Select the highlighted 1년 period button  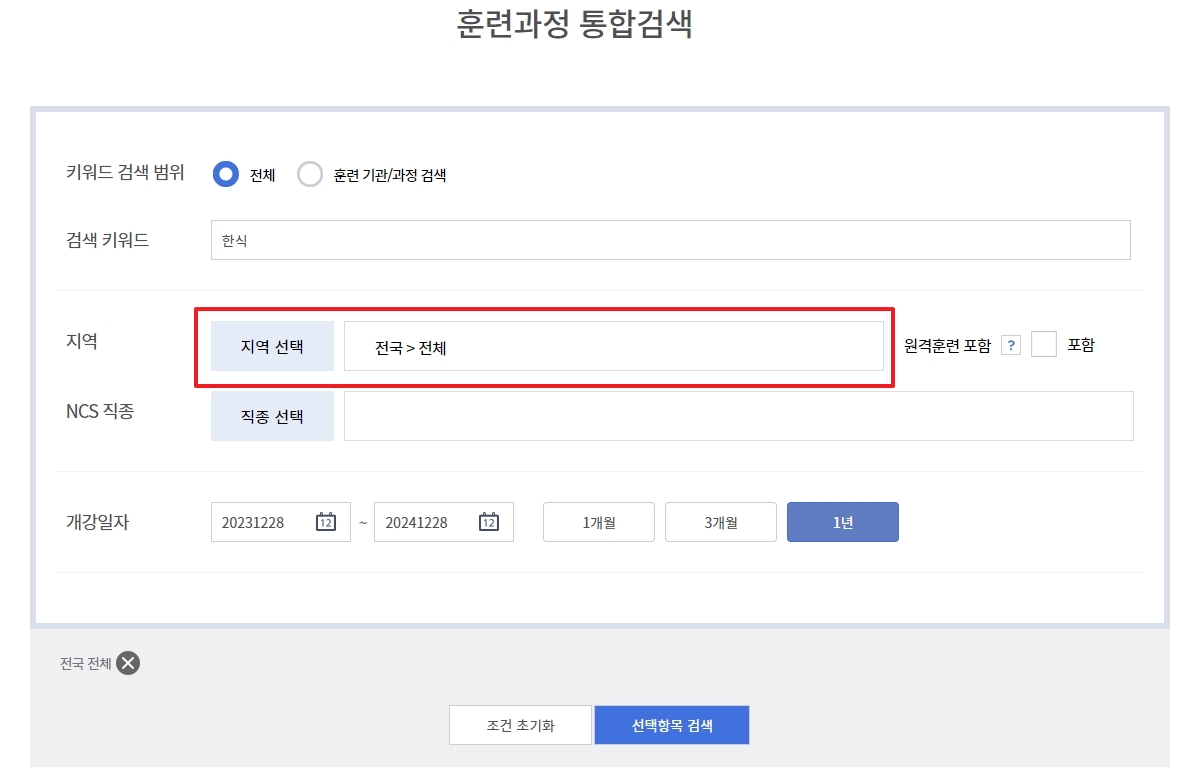(842, 521)
